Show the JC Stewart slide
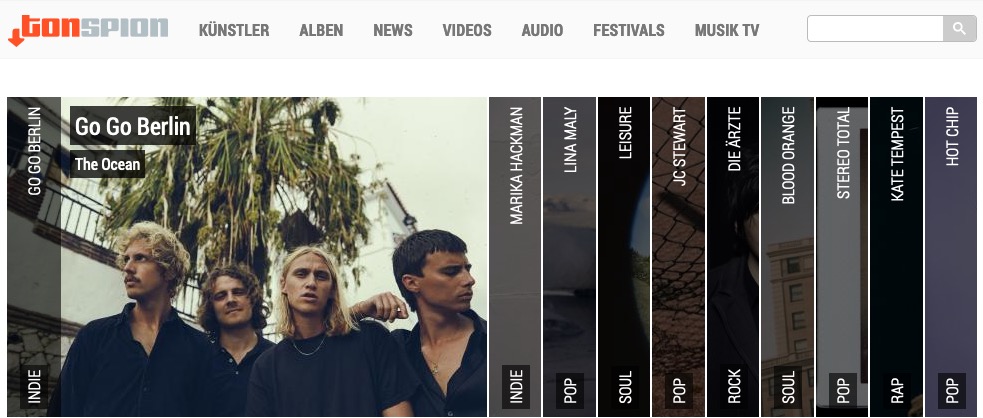The image size is (983, 418). pos(678,257)
